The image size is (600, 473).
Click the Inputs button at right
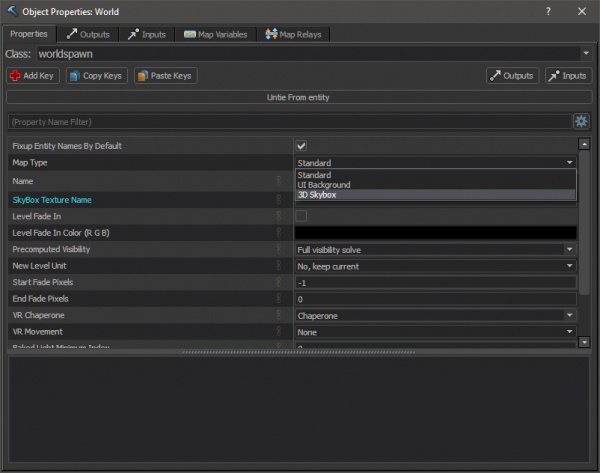coord(569,75)
